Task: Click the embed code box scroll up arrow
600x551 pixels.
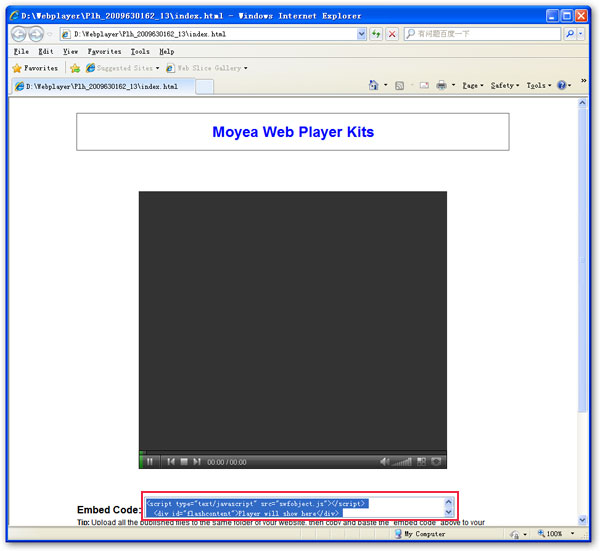Action: point(448,502)
